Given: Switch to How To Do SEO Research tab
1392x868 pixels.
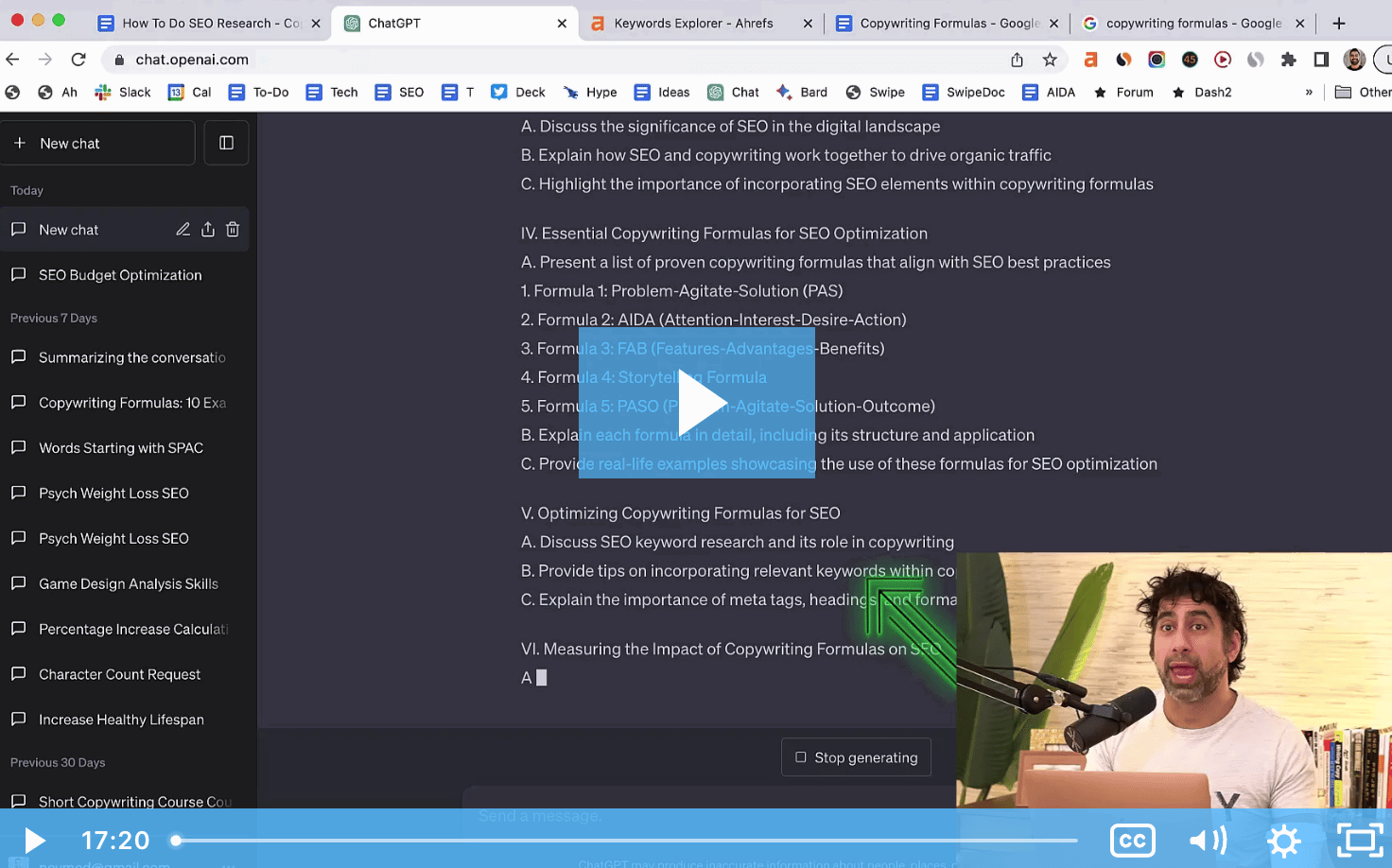Looking at the screenshot, I should pos(209,23).
